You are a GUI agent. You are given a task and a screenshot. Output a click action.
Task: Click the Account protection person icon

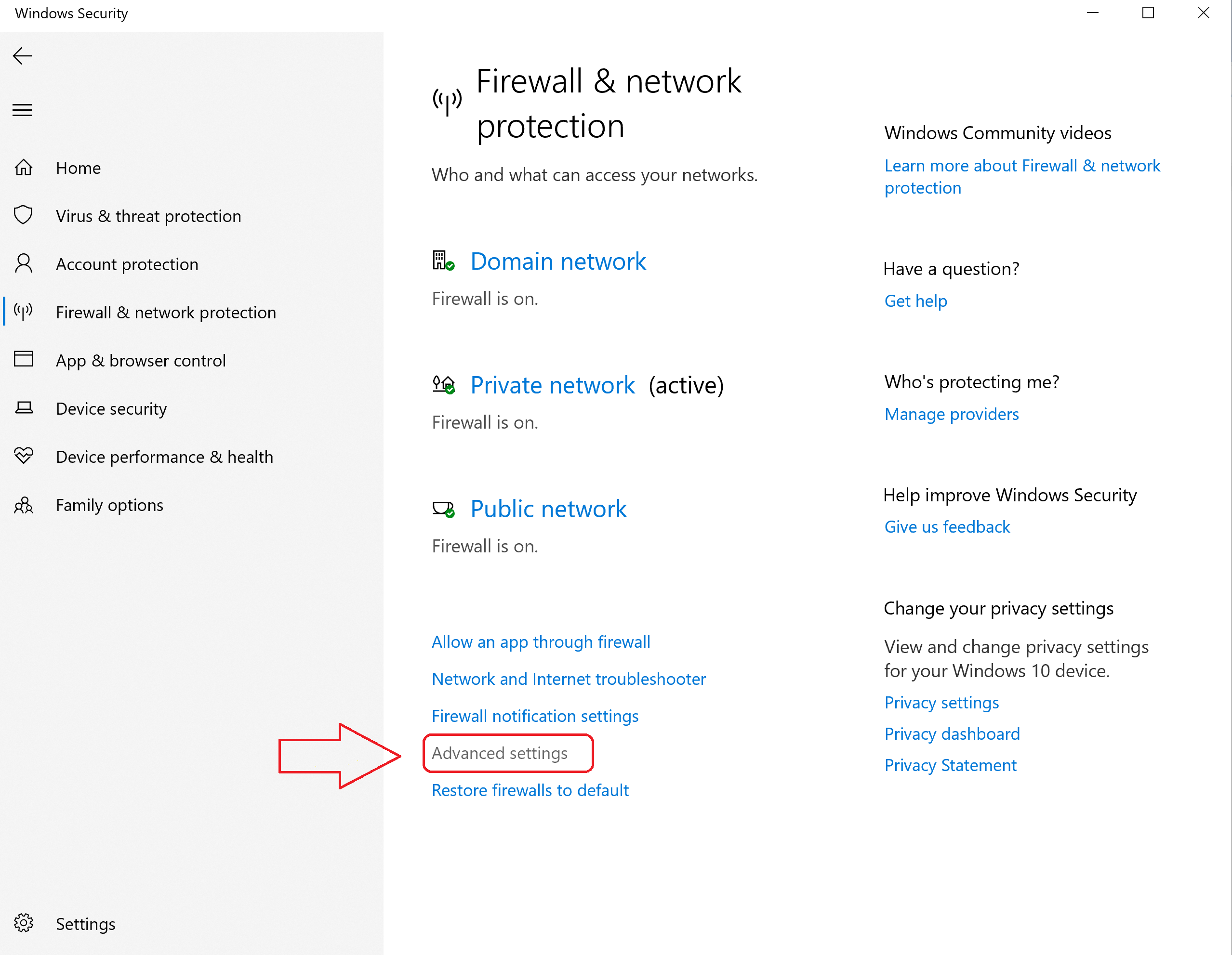click(x=23, y=263)
